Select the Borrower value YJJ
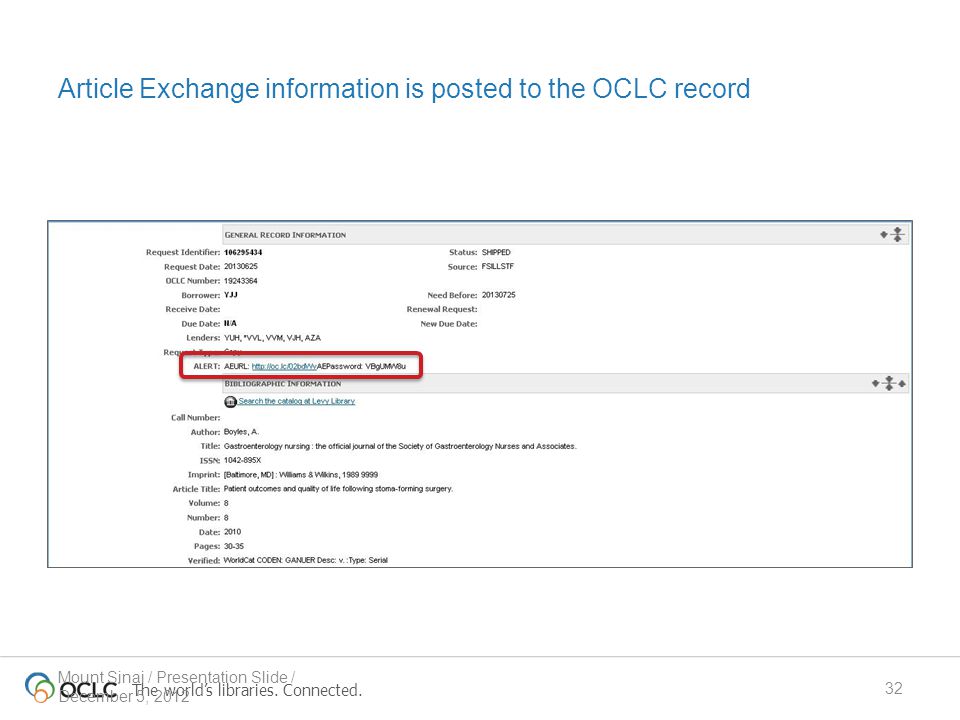Screen dimensions: 960x720 tap(231, 295)
